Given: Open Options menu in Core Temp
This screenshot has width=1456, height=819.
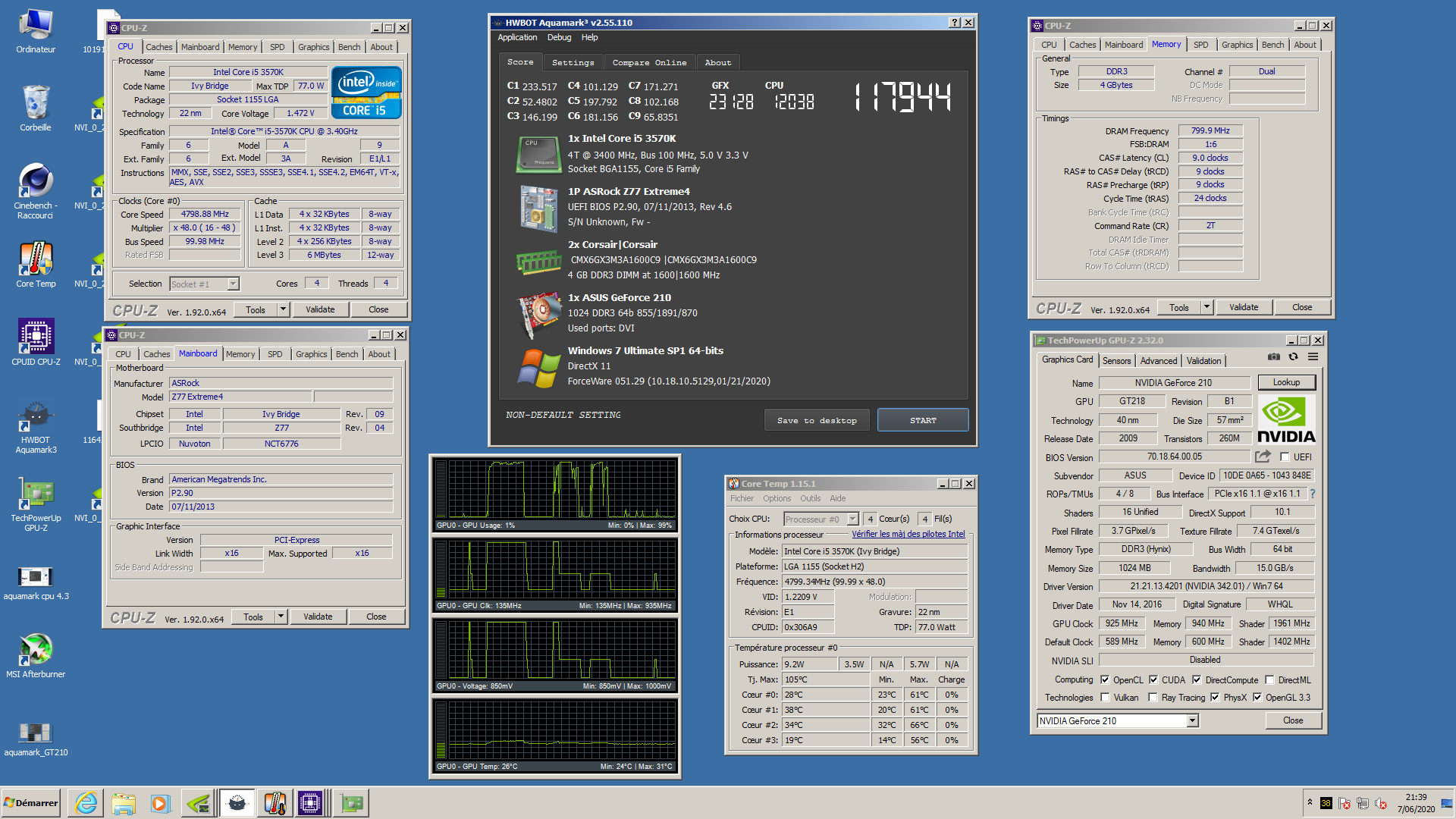Looking at the screenshot, I should point(777,498).
